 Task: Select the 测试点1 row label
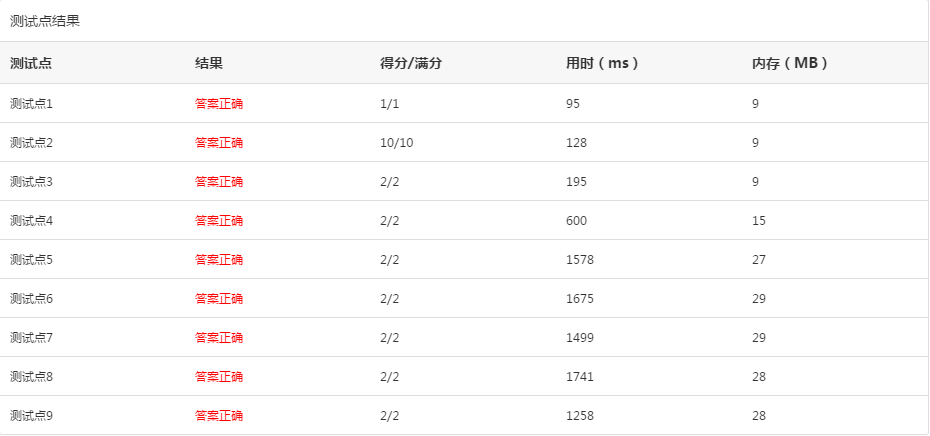(31, 103)
